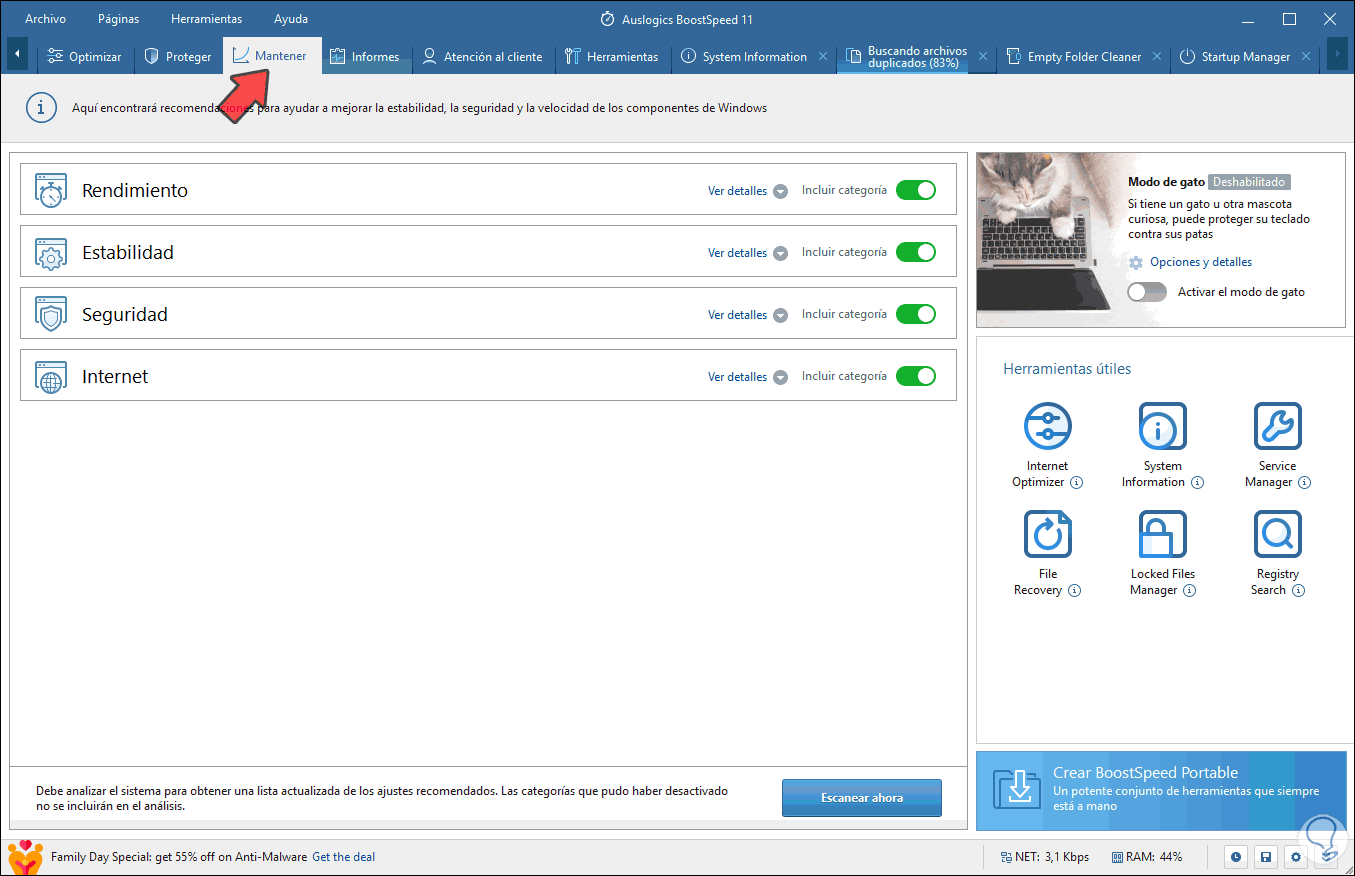
Task: Toggle Incluir categoría for Rendimiento
Action: (x=916, y=190)
